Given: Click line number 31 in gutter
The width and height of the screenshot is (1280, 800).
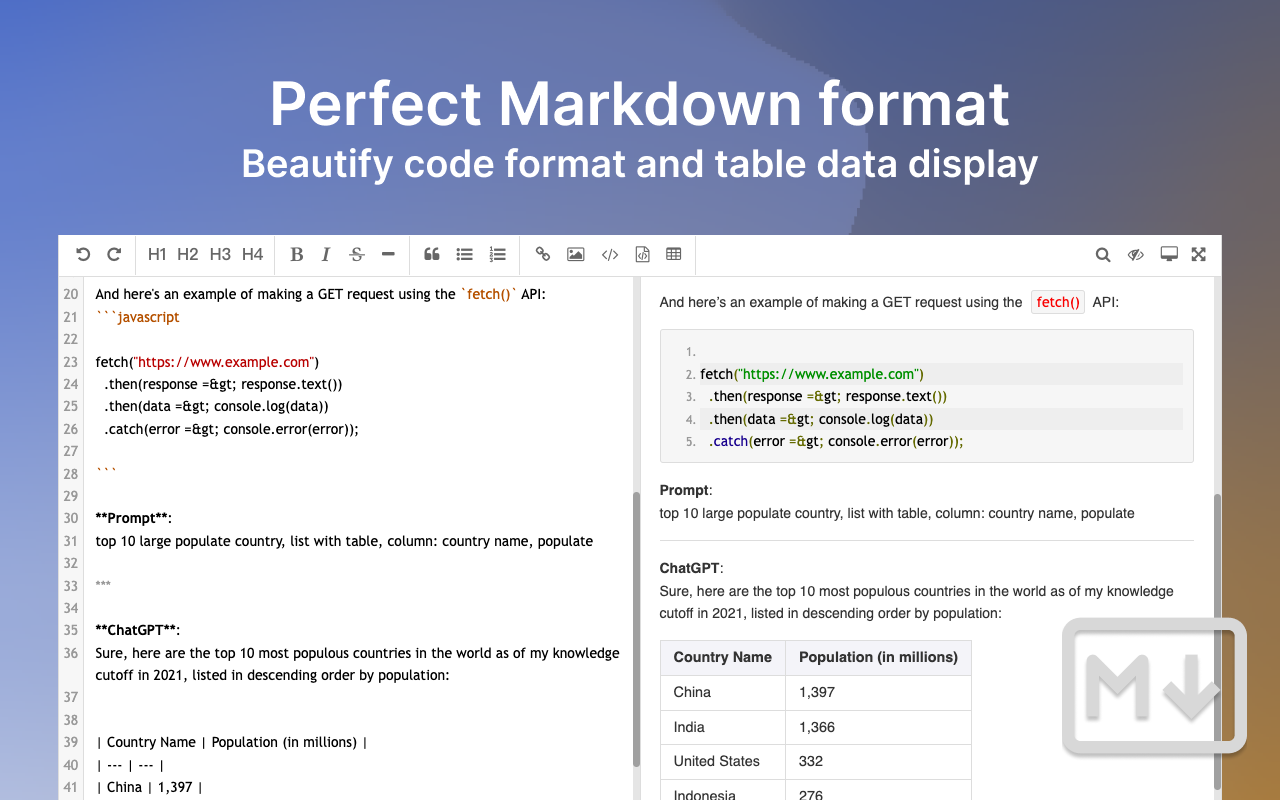Looking at the screenshot, I should click(x=71, y=541).
